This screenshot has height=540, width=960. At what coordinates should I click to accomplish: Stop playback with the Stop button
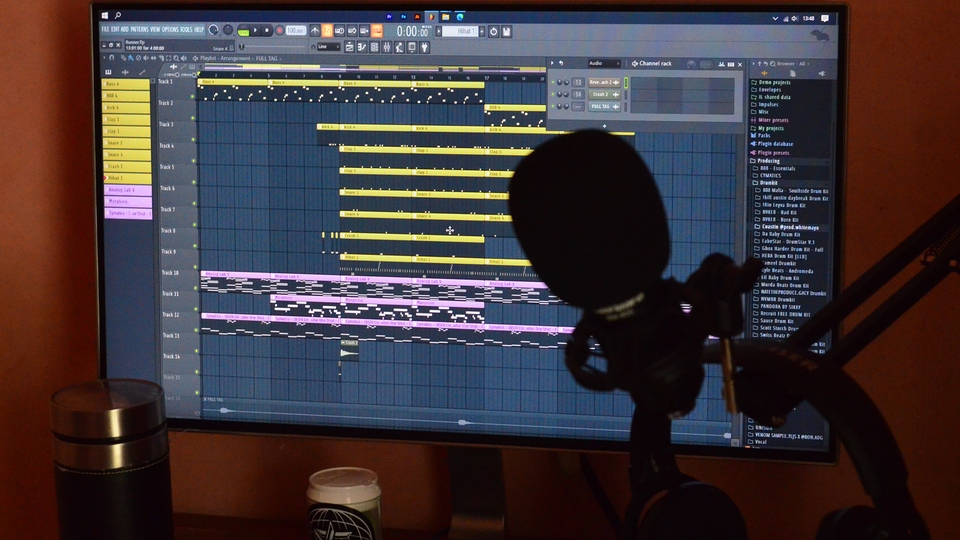tap(267, 30)
